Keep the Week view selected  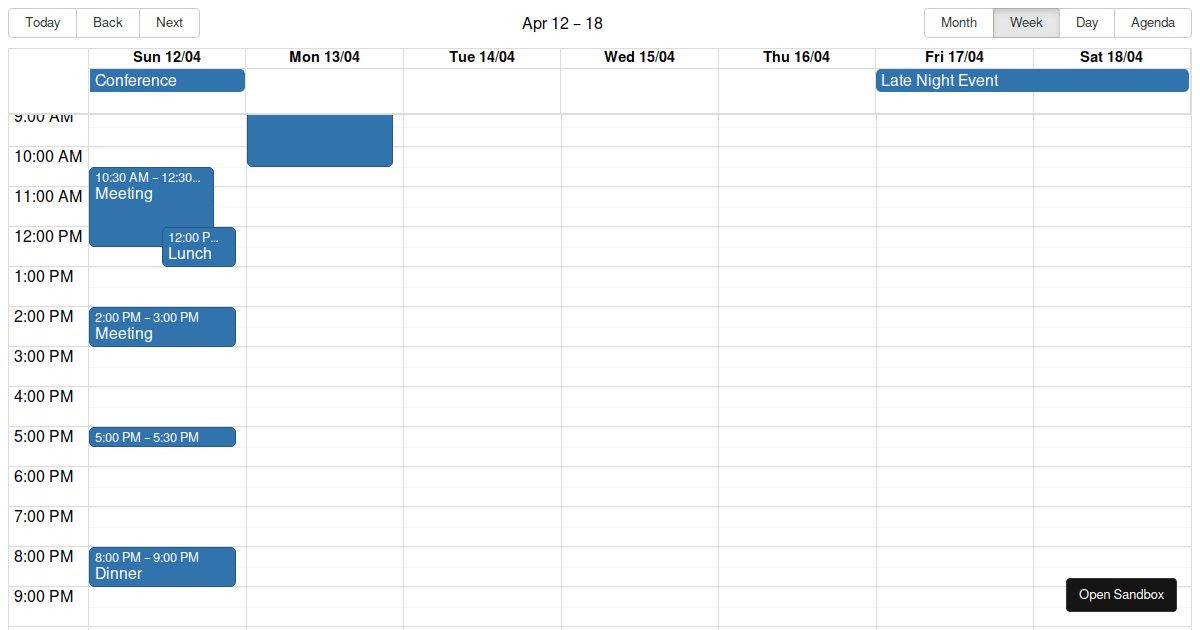[x=1026, y=22]
